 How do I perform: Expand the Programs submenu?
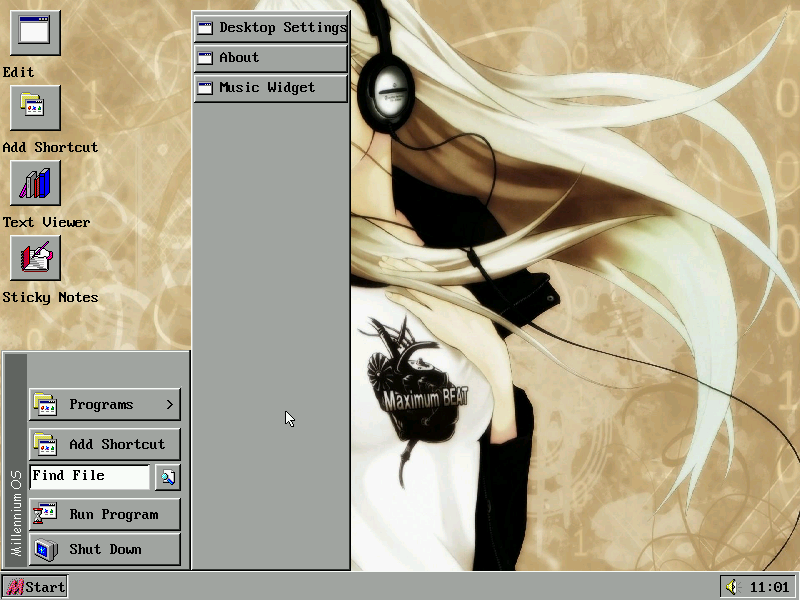point(105,404)
